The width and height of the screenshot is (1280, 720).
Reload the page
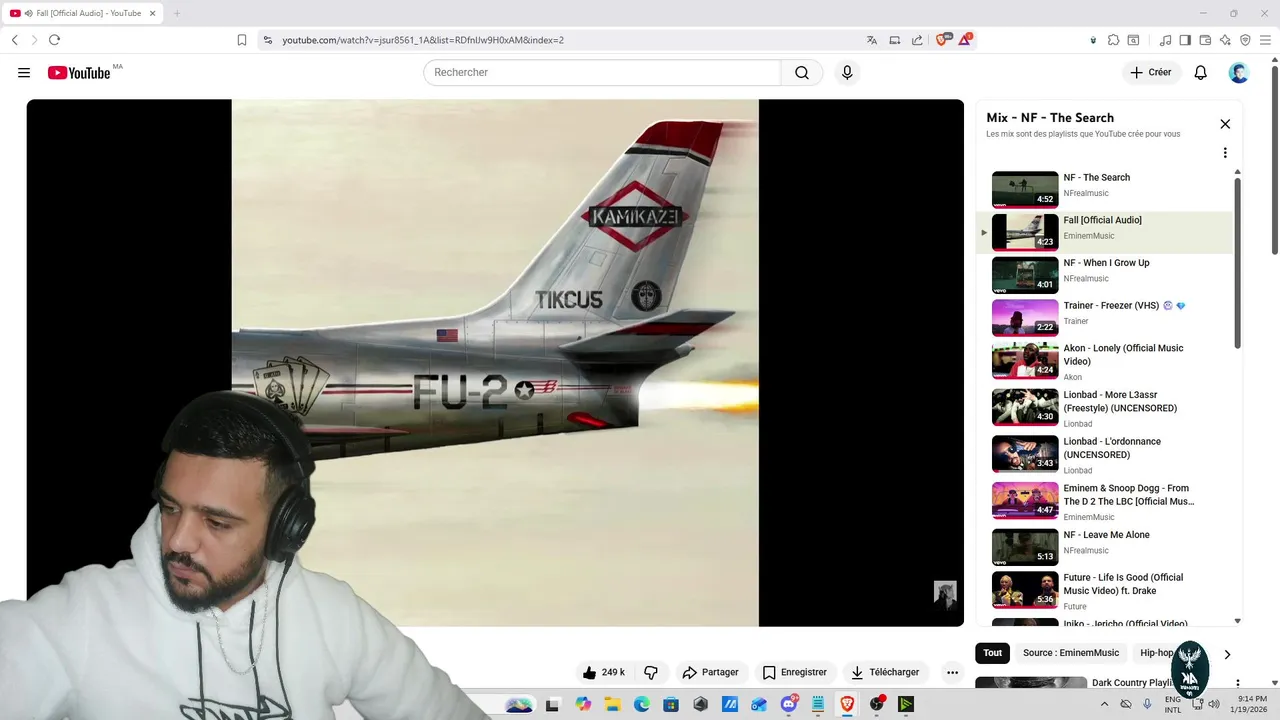click(54, 40)
